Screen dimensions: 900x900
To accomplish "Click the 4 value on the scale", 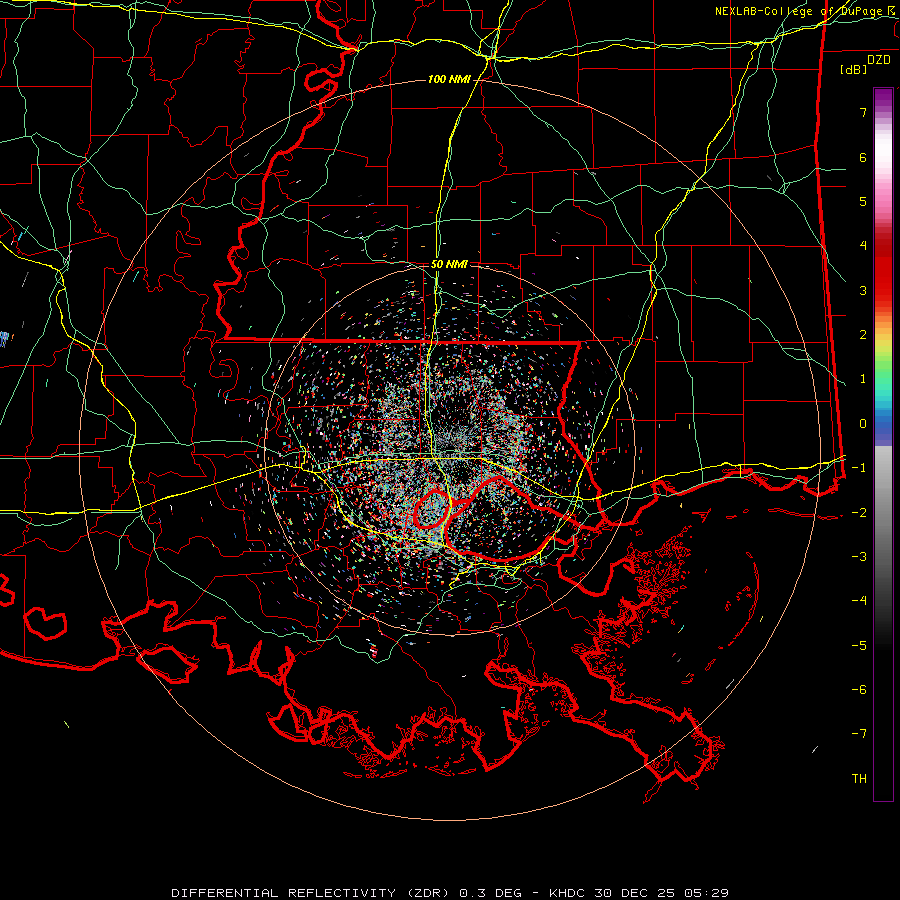I will coord(863,246).
